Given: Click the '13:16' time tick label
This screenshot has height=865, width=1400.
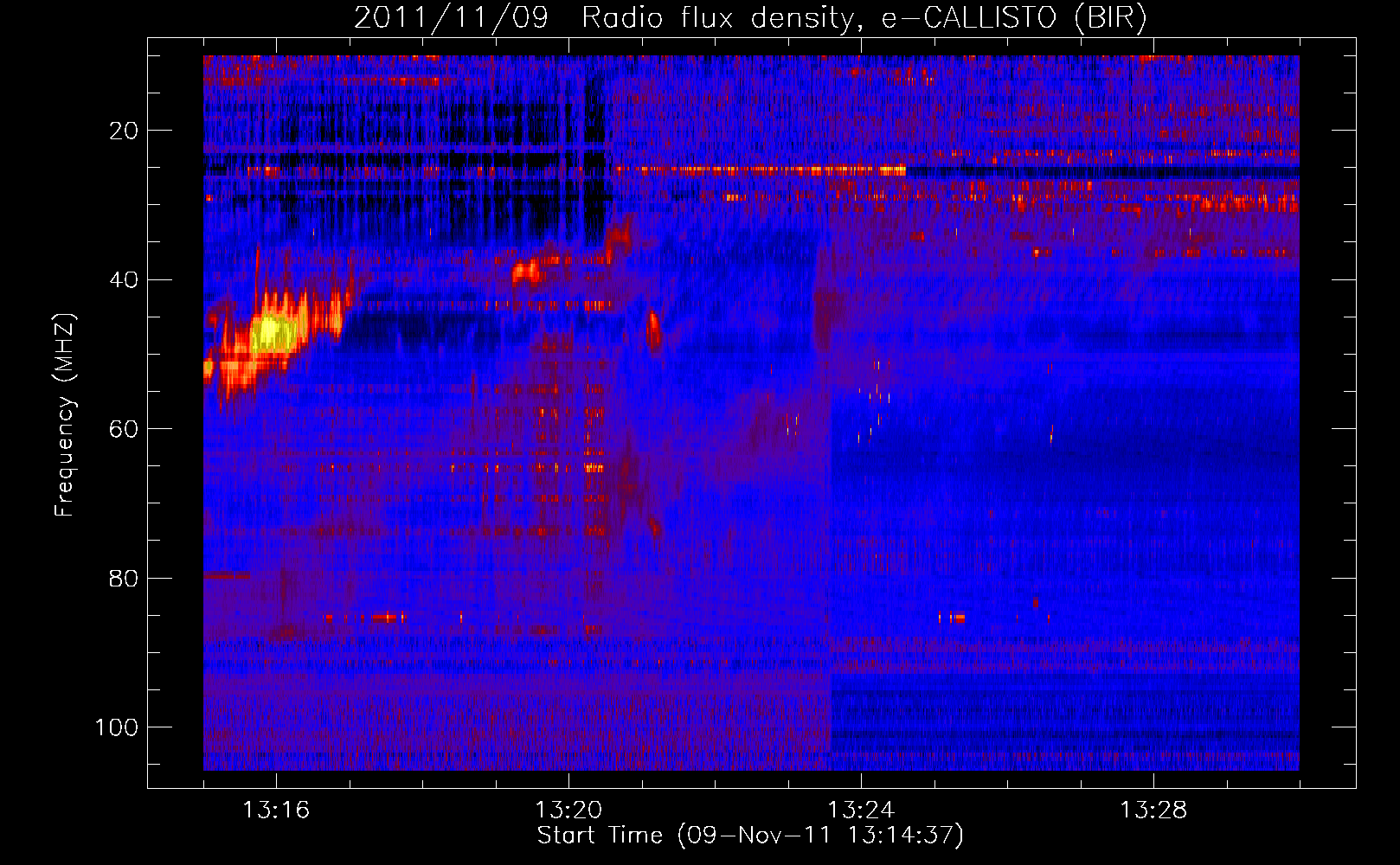Looking at the screenshot, I should coord(276,811).
